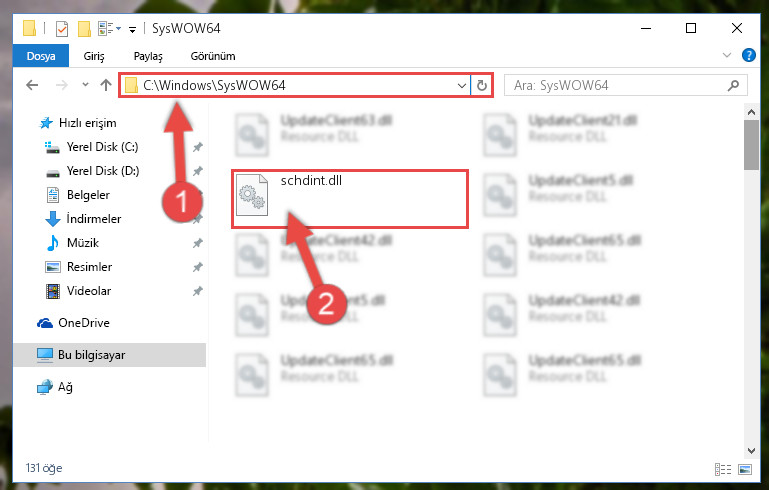The height and width of the screenshot is (490, 769).
Task: Customize quick access toolbar dropdown
Action: [x=132, y=30]
